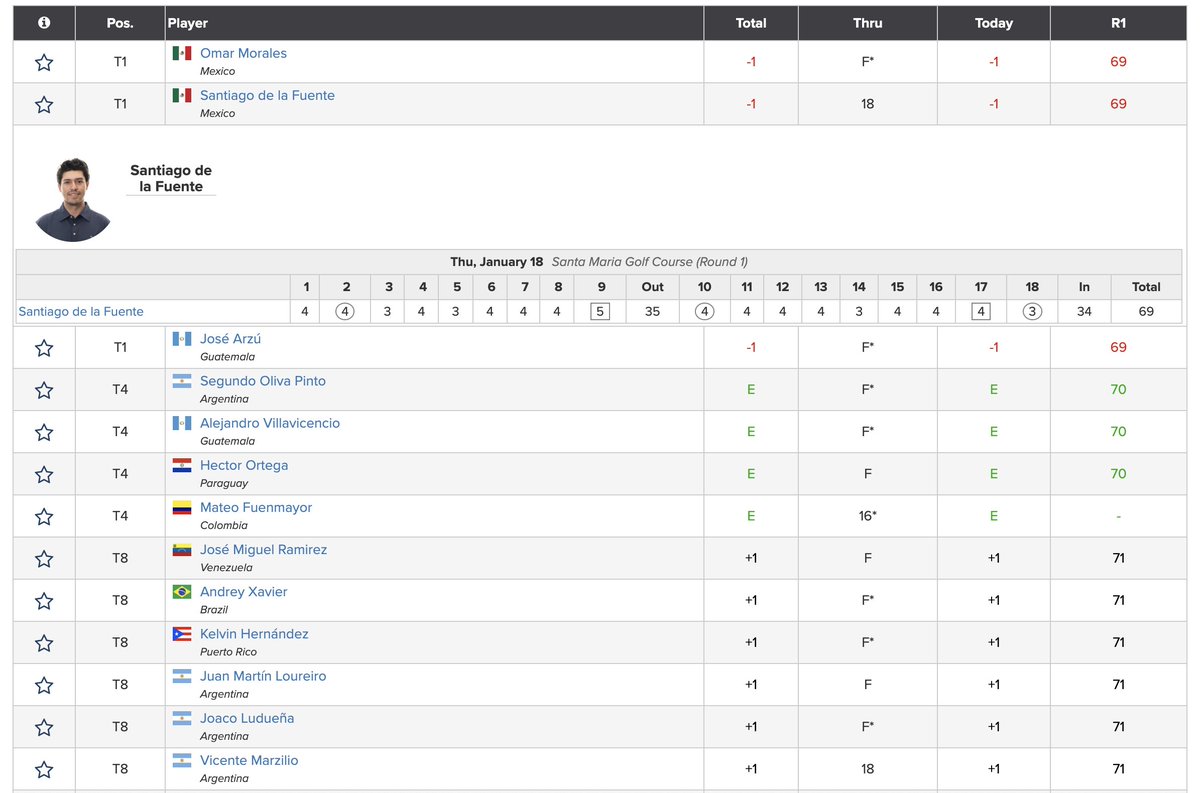Open Juan Martín Loureiro player link
The image size is (1200, 793).
click(263, 676)
